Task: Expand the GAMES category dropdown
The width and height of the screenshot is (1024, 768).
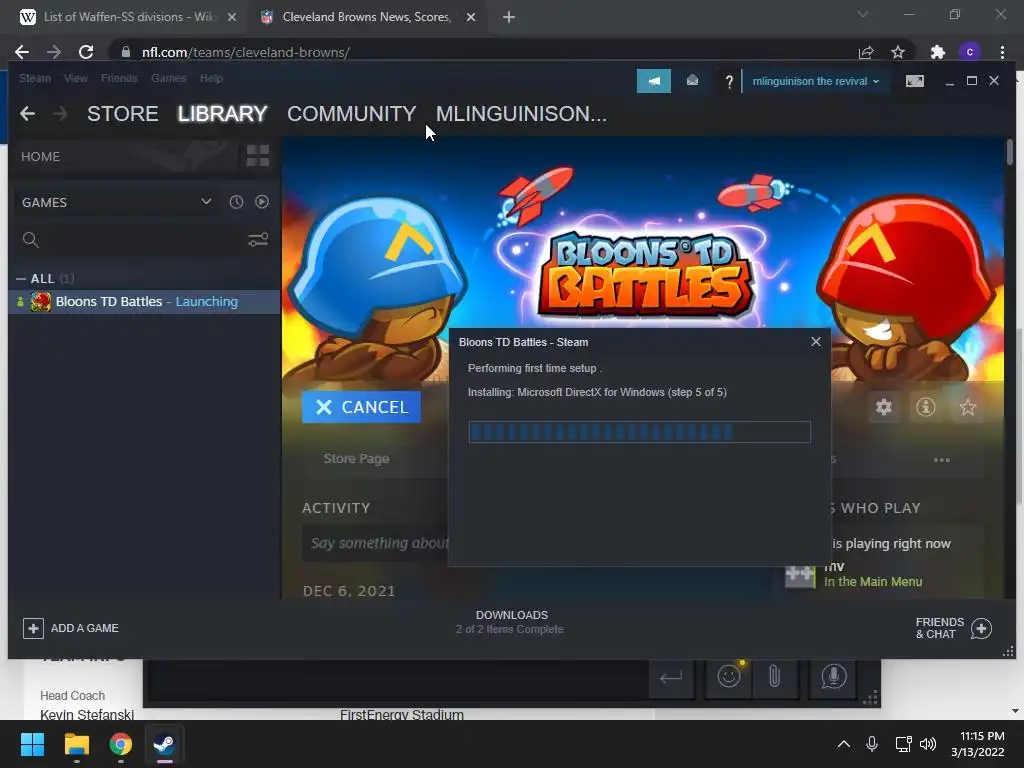Action: pyautogui.click(x=206, y=202)
